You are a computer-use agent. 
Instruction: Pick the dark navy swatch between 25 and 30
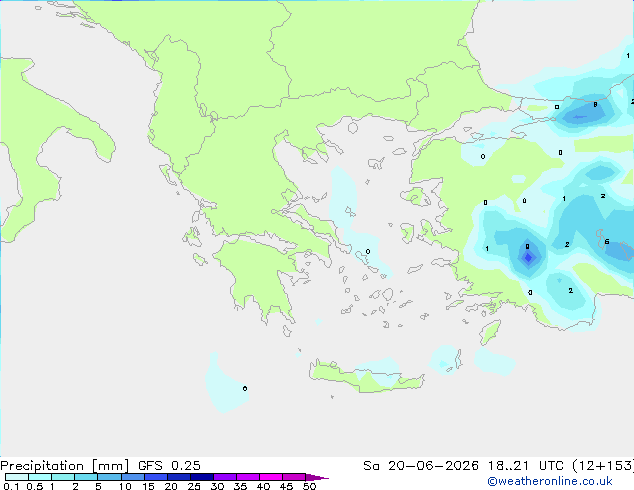pyautogui.click(x=202, y=477)
